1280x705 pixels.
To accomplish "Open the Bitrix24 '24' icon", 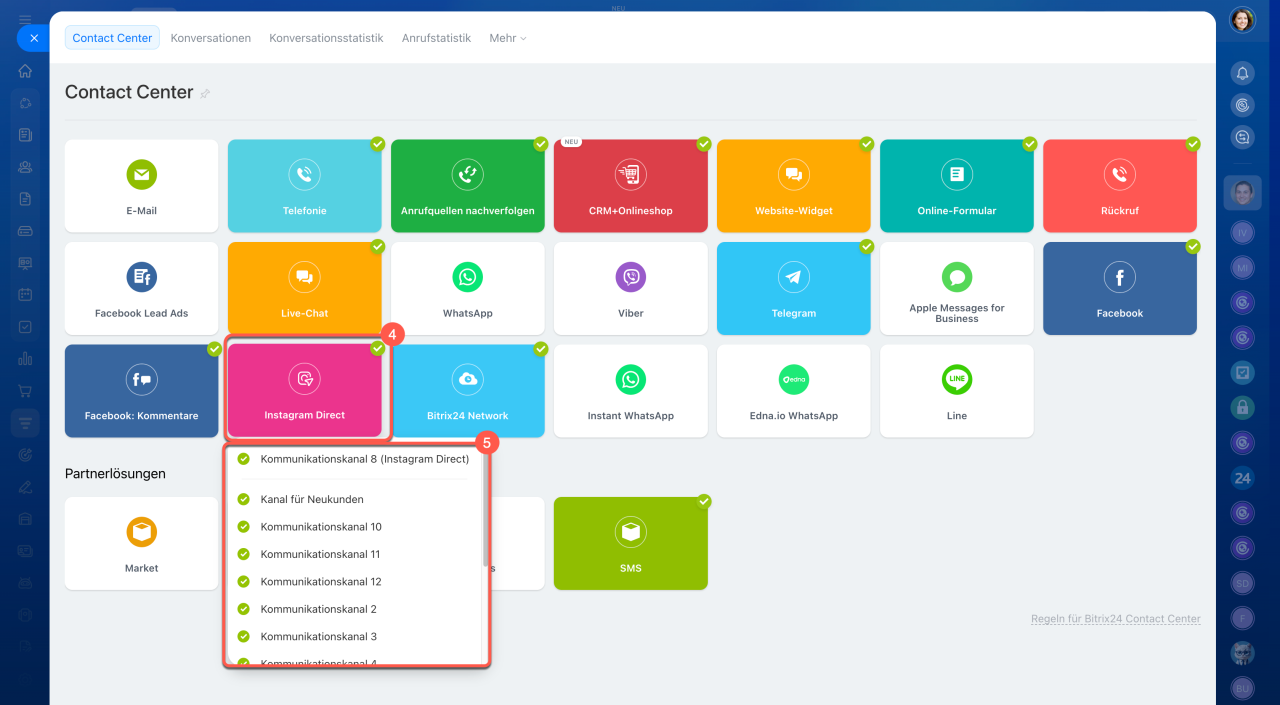I will (1242, 478).
